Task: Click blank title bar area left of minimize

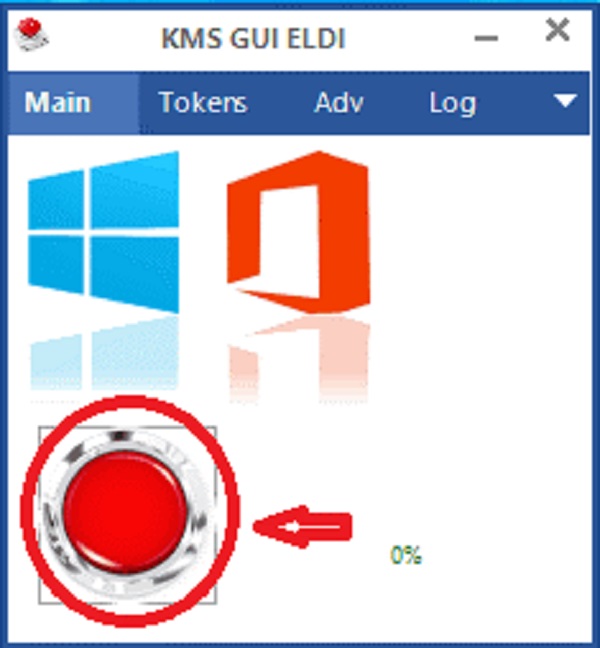Action: point(409,38)
